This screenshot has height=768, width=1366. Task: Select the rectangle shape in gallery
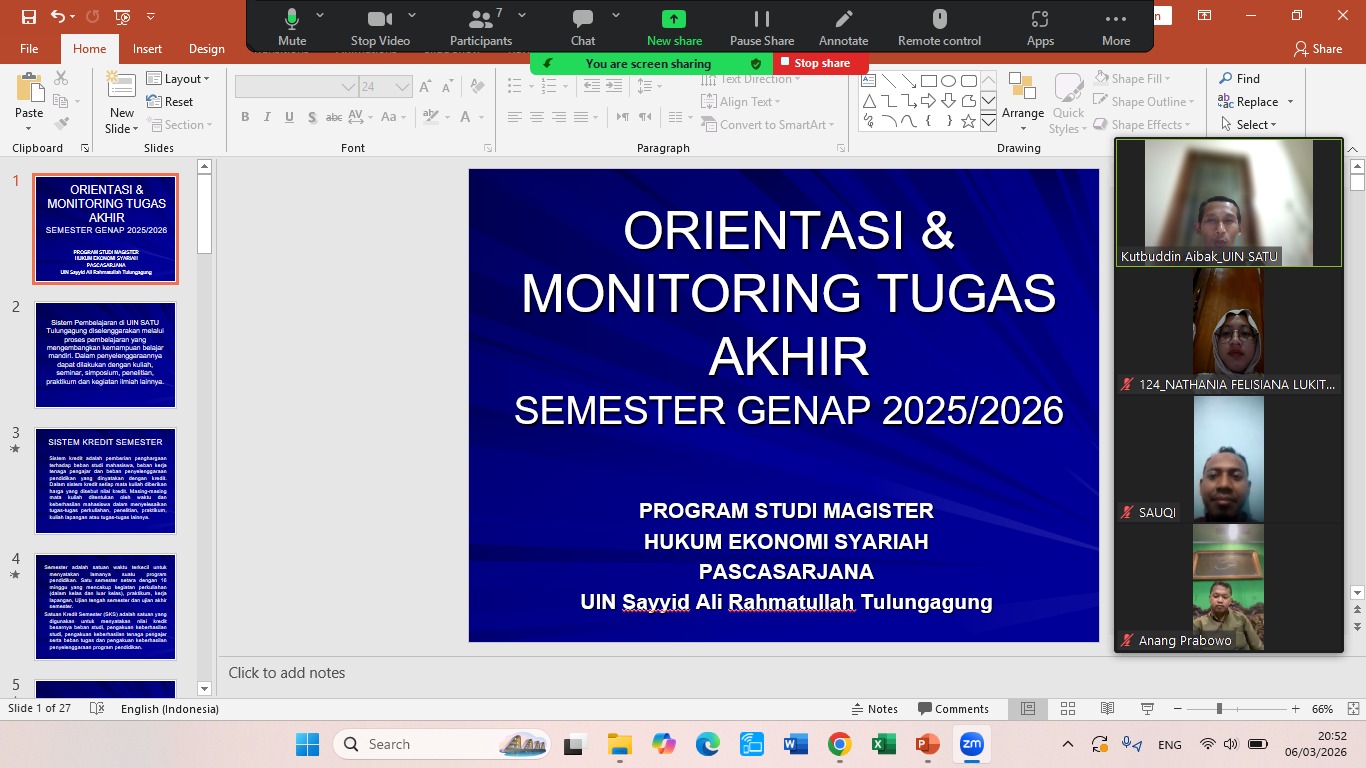(x=929, y=81)
